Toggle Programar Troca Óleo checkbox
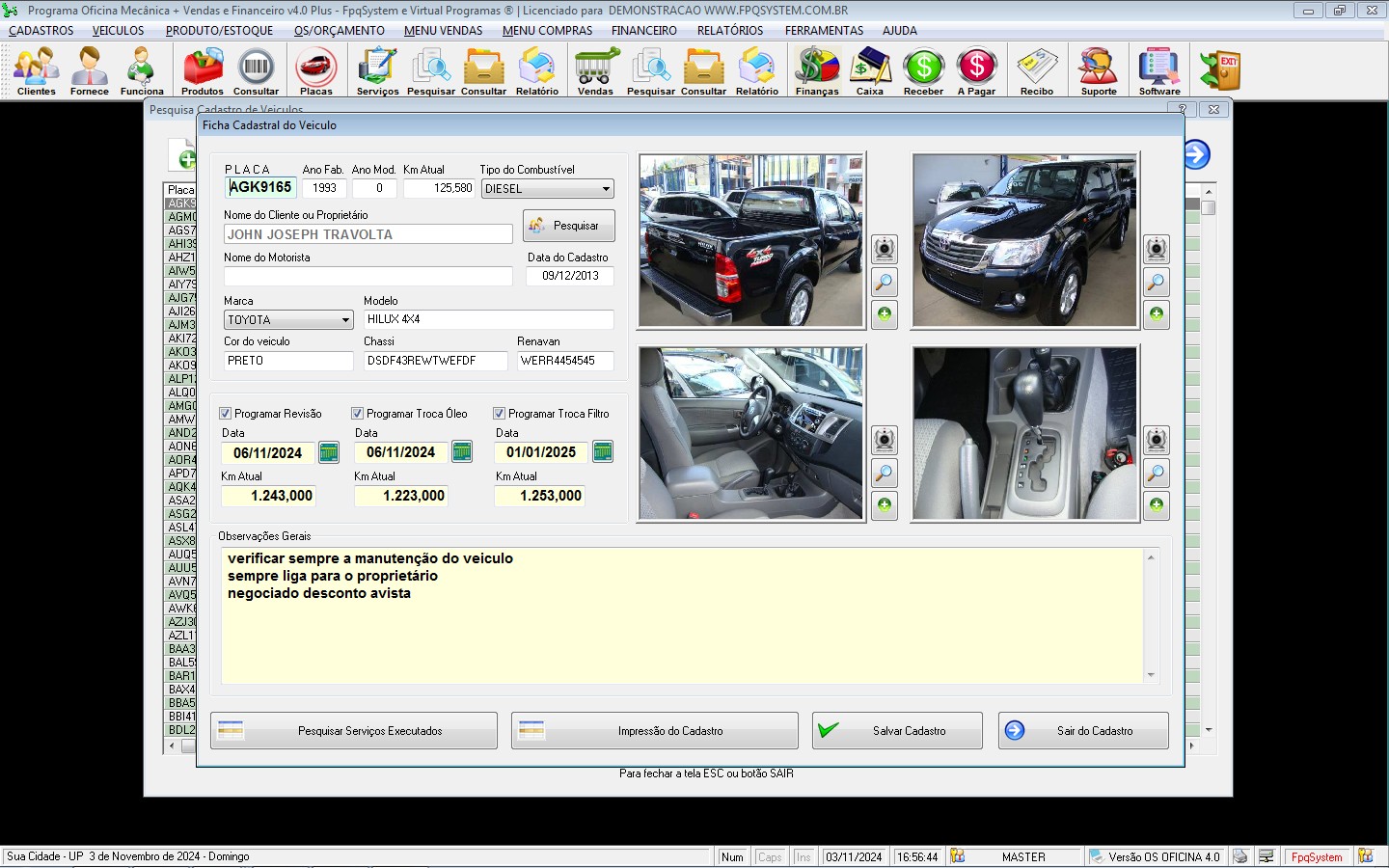 357,414
